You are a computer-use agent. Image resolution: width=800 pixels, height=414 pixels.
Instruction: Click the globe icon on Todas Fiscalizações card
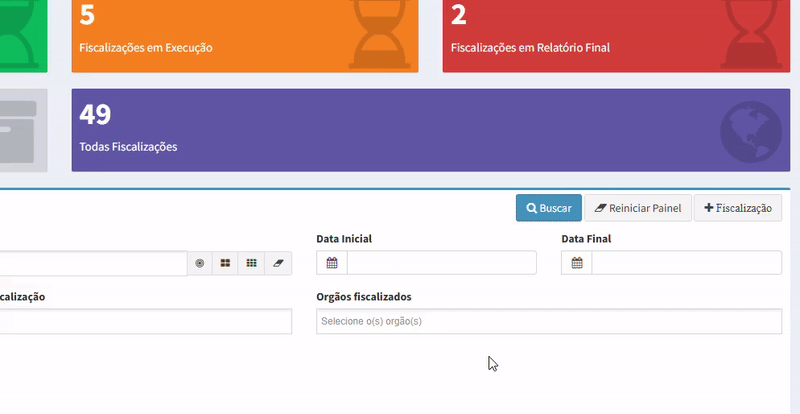pyautogui.click(x=751, y=132)
